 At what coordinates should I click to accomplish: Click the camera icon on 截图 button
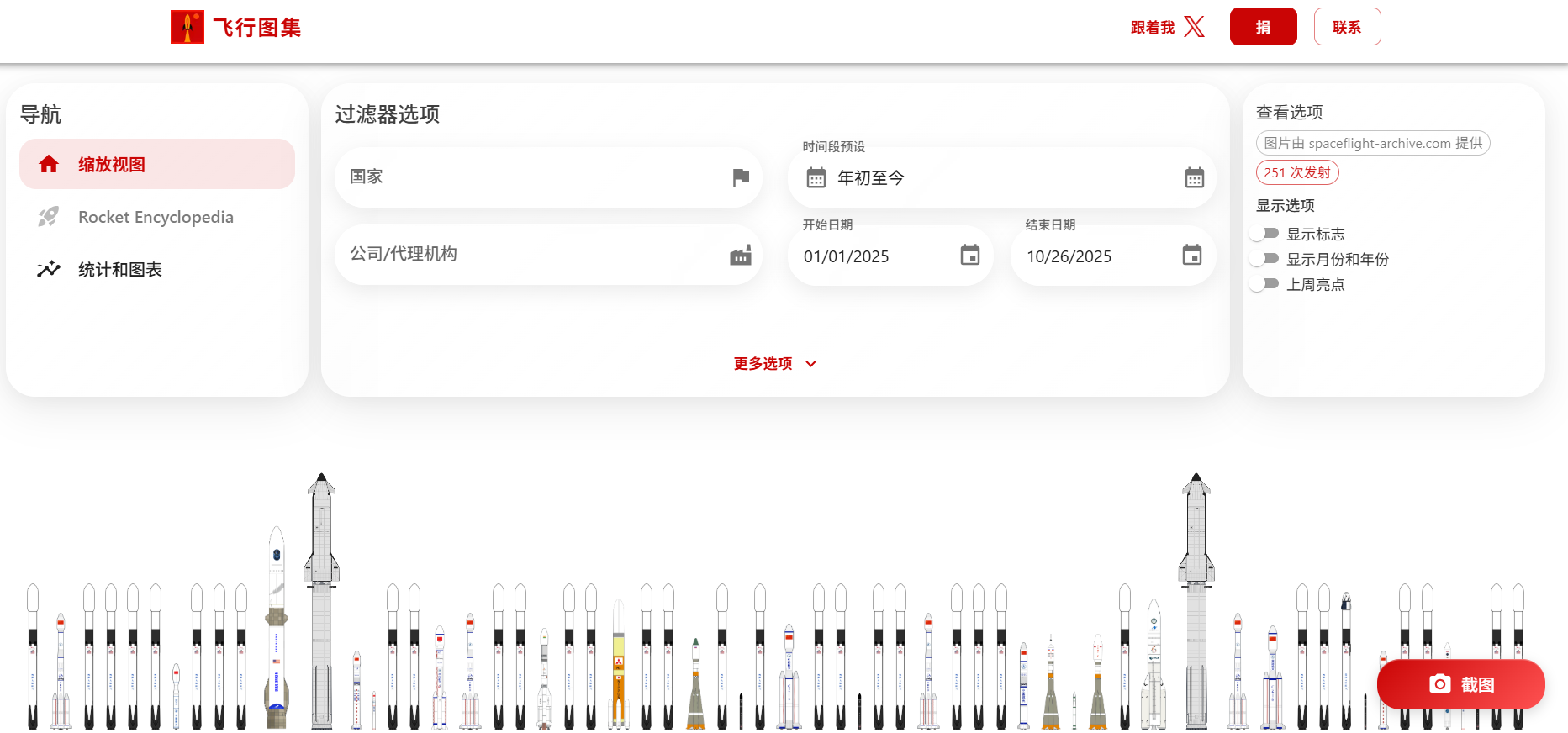(1439, 684)
